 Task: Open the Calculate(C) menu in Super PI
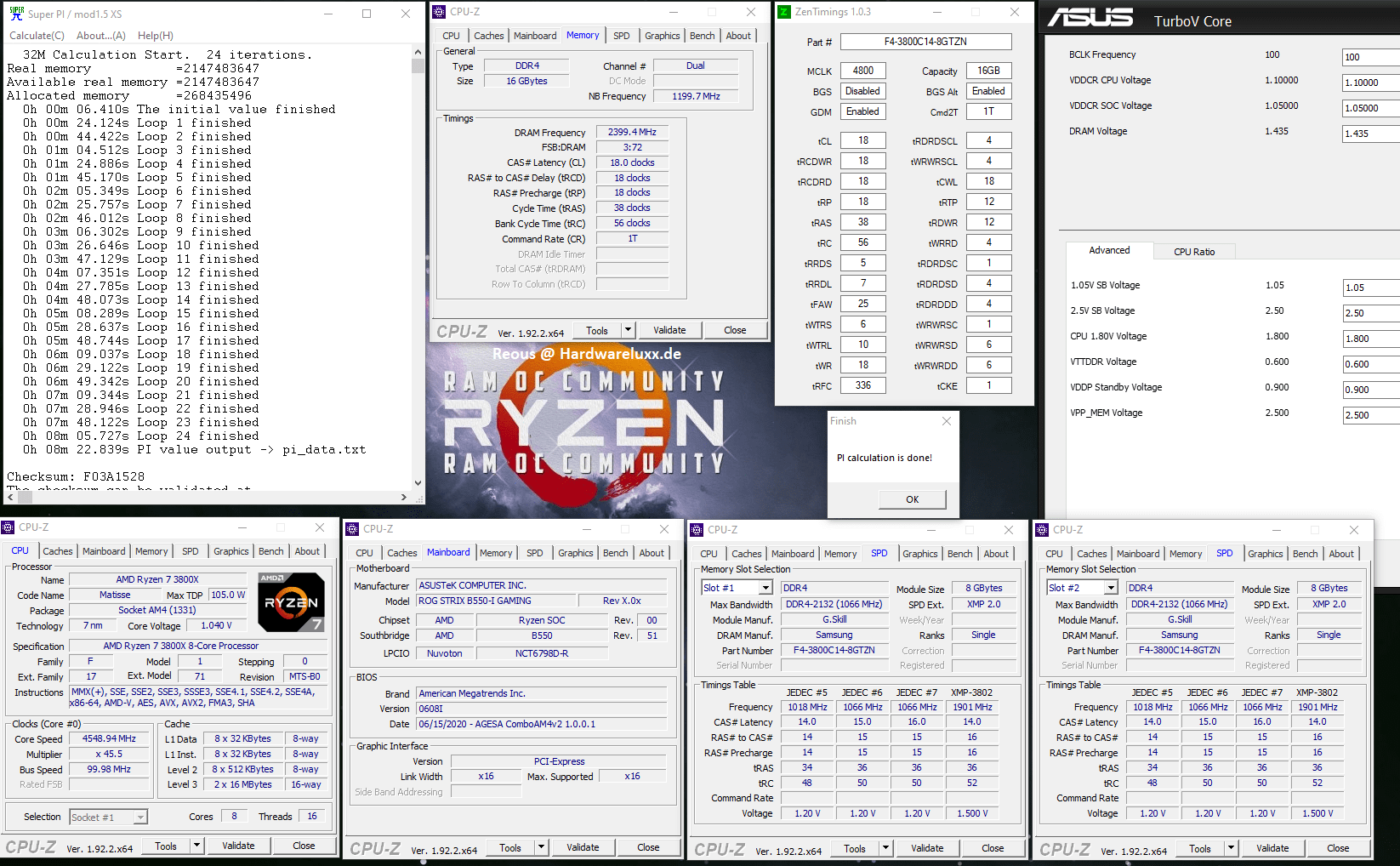[x=37, y=36]
